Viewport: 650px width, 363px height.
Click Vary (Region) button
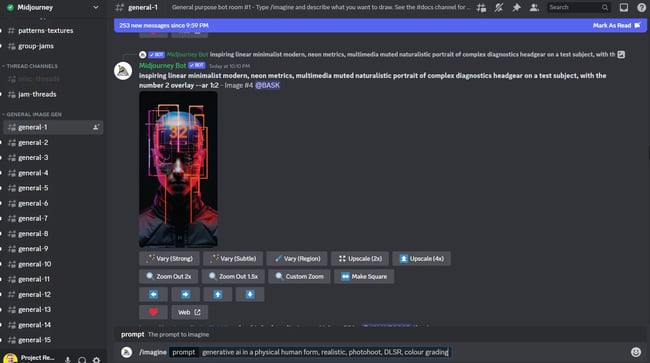297,258
